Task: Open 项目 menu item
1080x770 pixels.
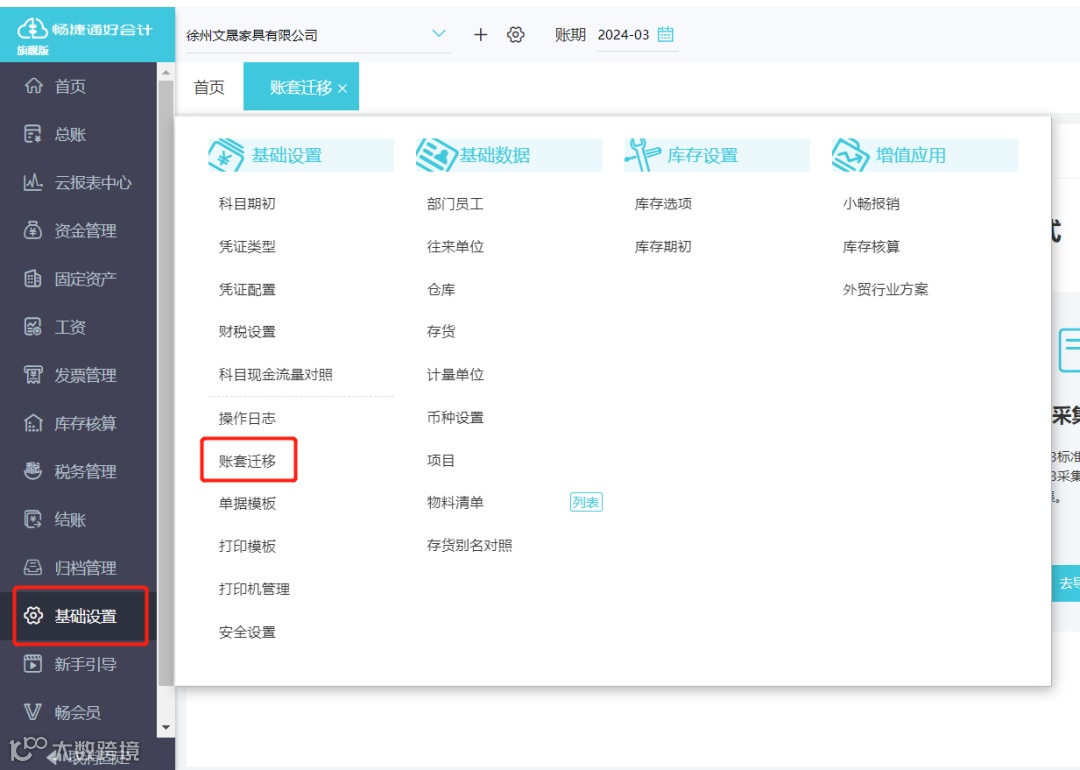Action: tap(441, 460)
